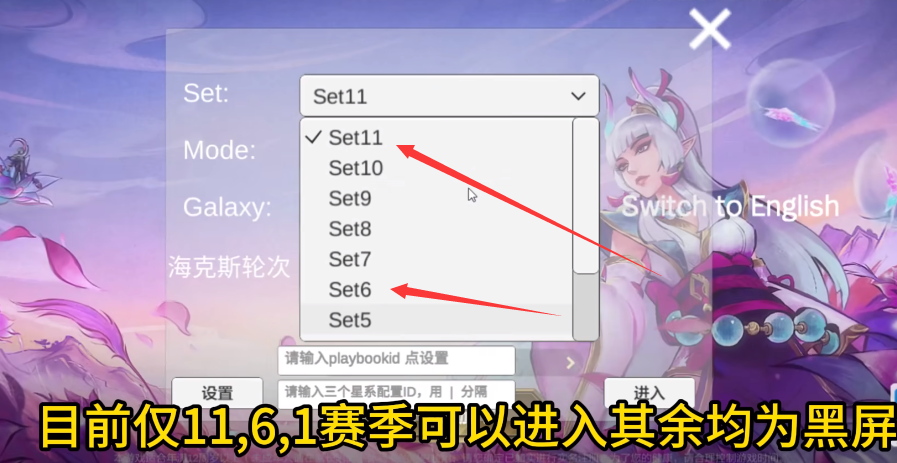The width and height of the screenshot is (897, 463).
Task: Select Set8 from dropdown options
Action: click(436, 229)
